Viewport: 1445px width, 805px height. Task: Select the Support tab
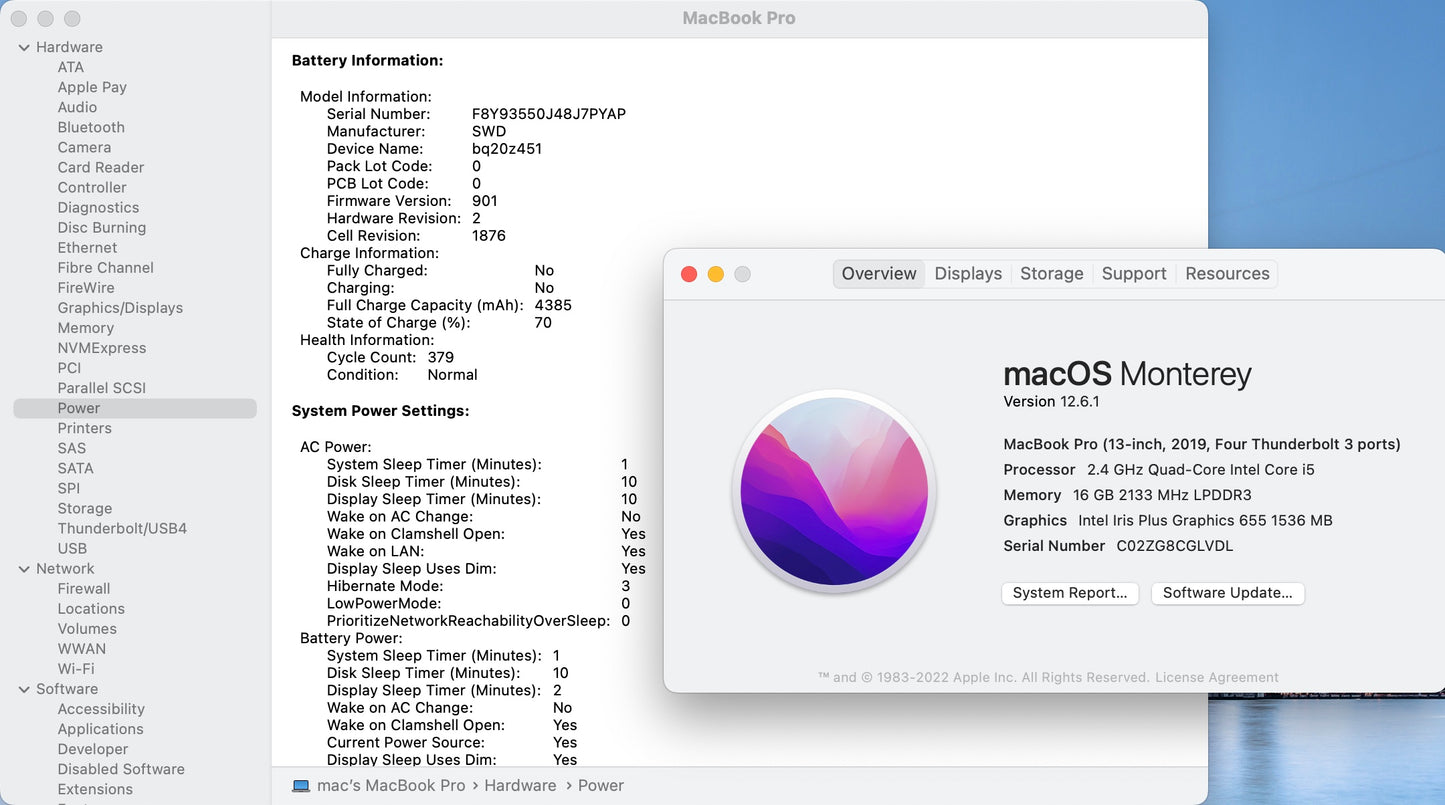pyautogui.click(x=1133, y=274)
